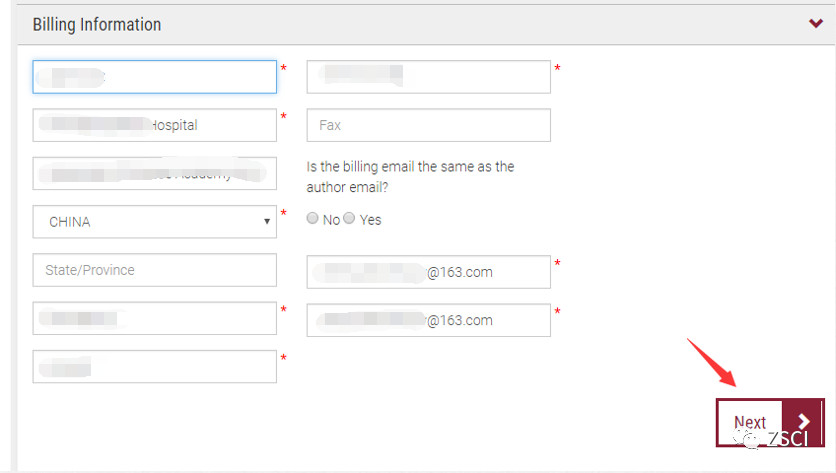Focus the Fax input field
Viewport: 836px width, 473px height.
(428, 125)
